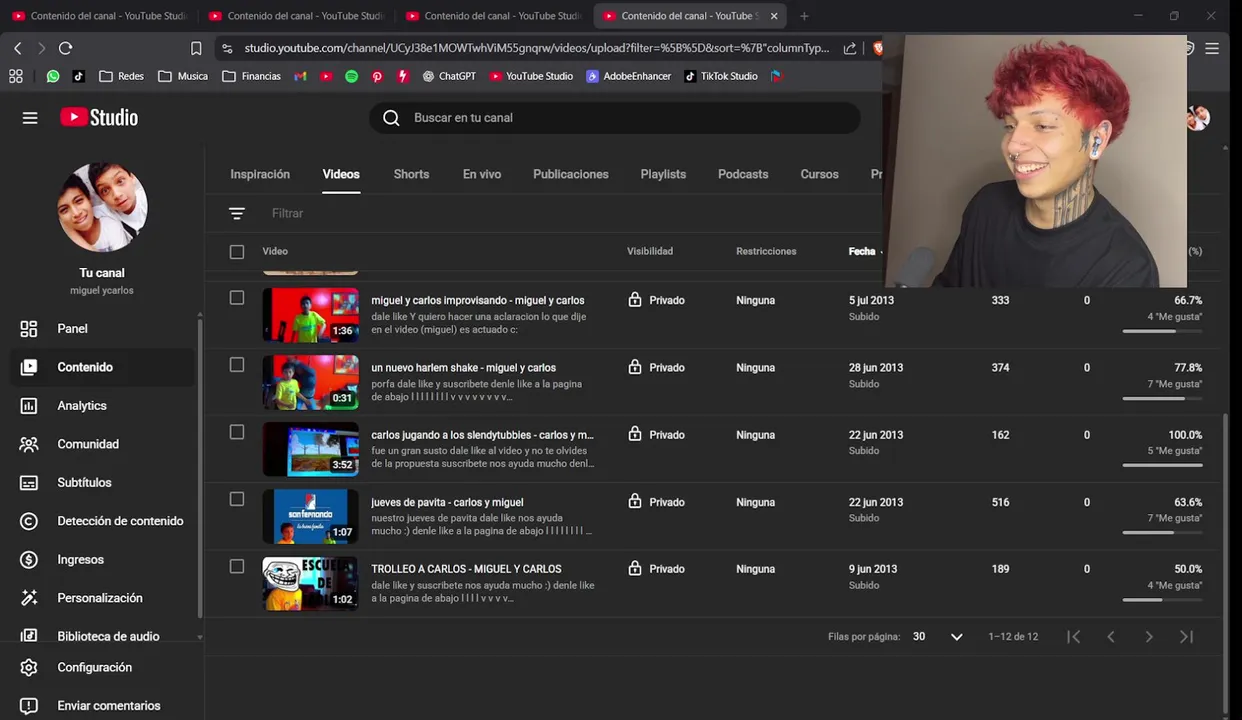Check the 'jueves de pavita' video
The image size is (1242, 720).
(x=237, y=499)
